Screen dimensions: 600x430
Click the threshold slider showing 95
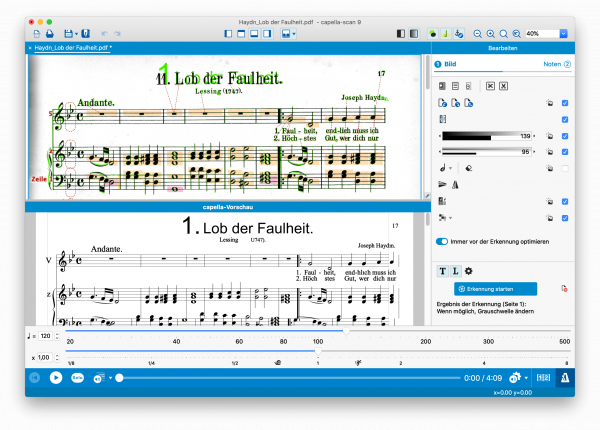click(490, 152)
